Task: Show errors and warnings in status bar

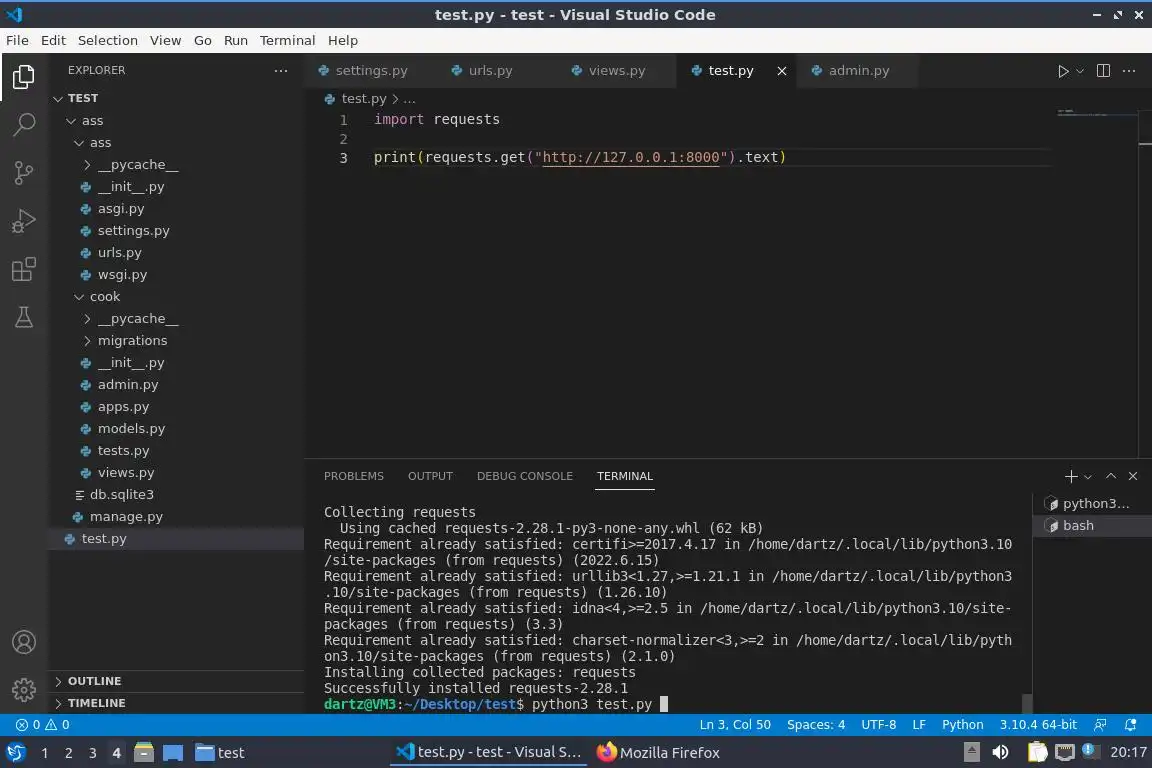Action: click(x=43, y=725)
